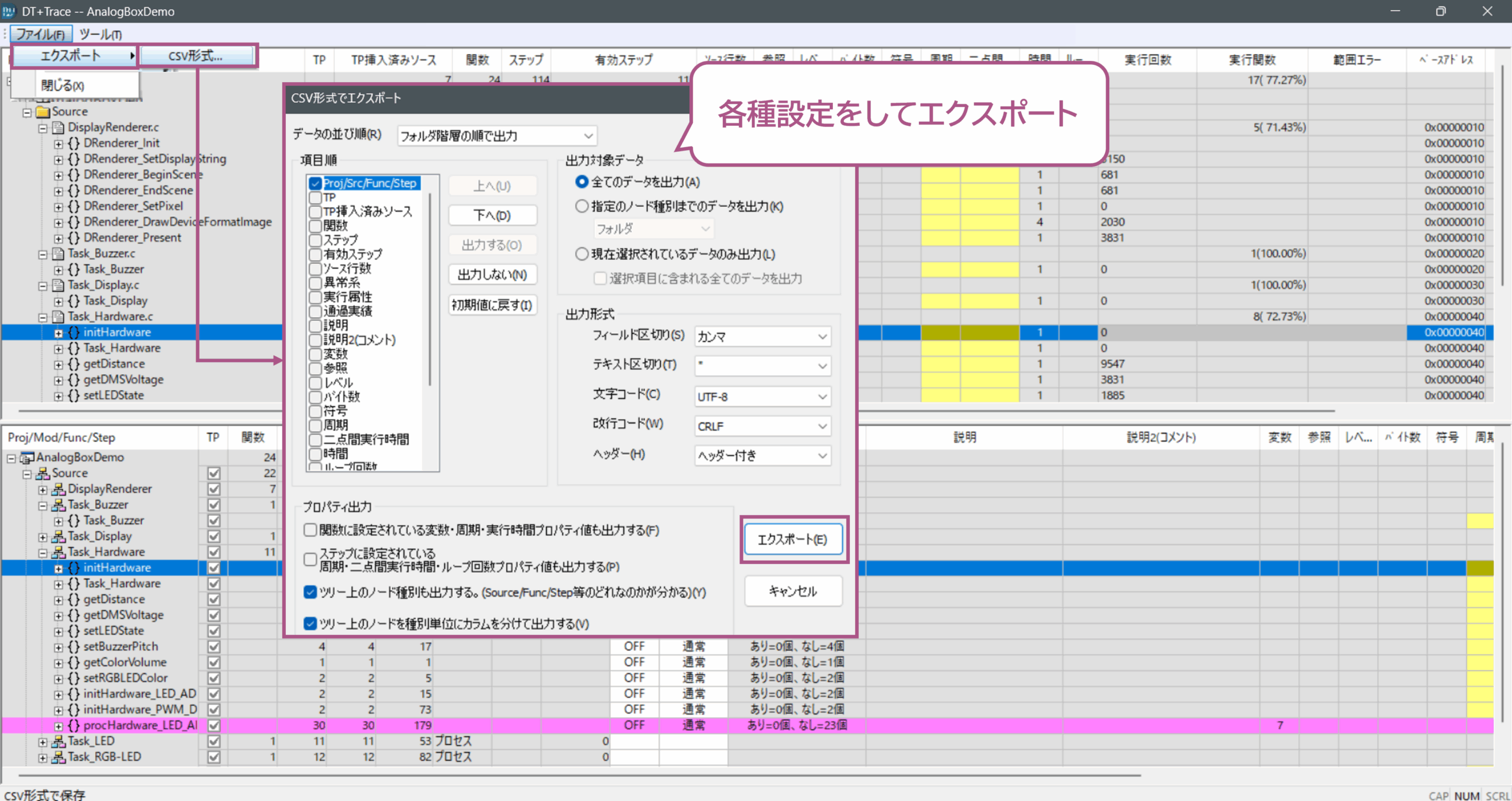Check the TP挿入済みソース item checkbox
The width and height of the screenshot is (1512, 801).
315,211
